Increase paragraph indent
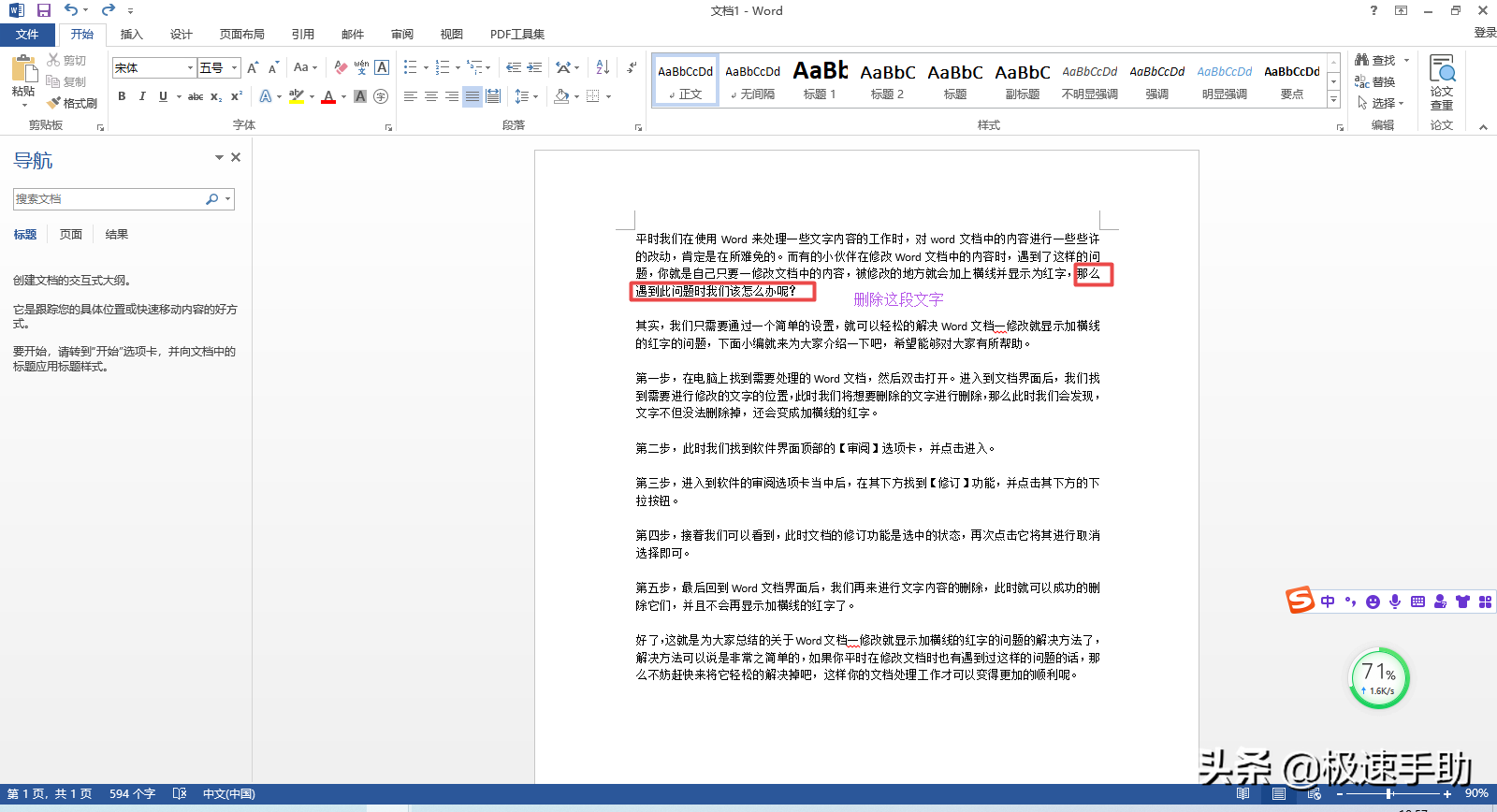The height and width of the screenshot is (812, 1497). (534, 67)
